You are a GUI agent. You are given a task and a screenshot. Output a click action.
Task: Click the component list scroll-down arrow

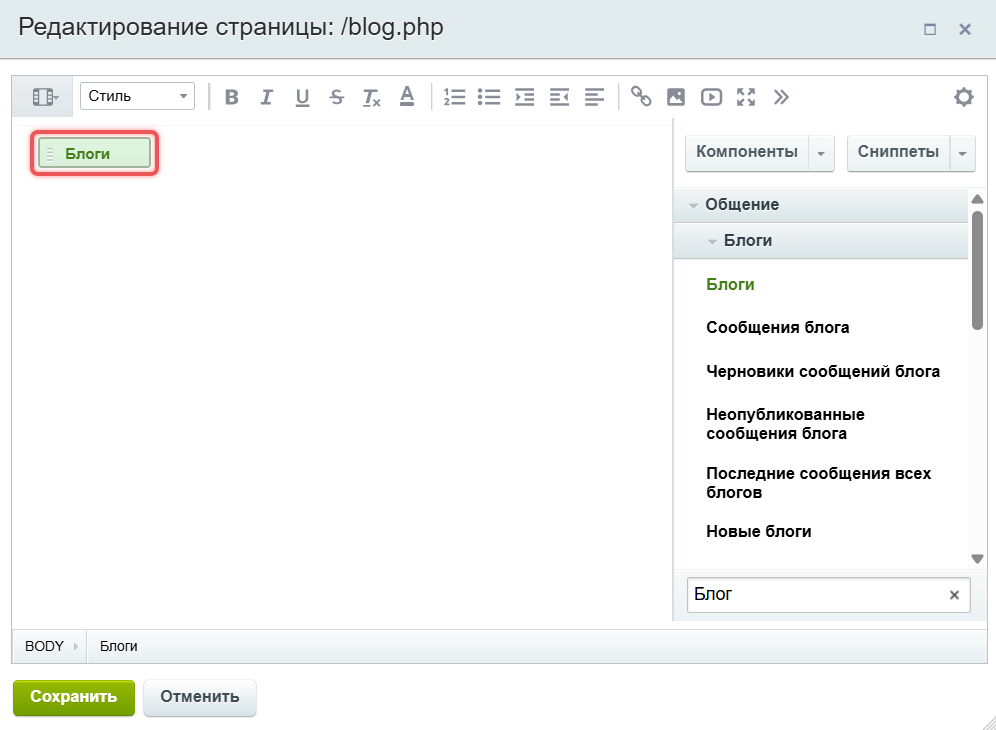click(x=978, y=559)
